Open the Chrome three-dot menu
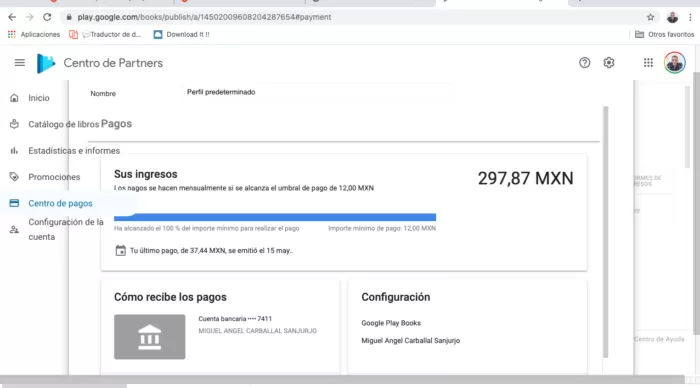The image size is (700, 388). [690, 17]
